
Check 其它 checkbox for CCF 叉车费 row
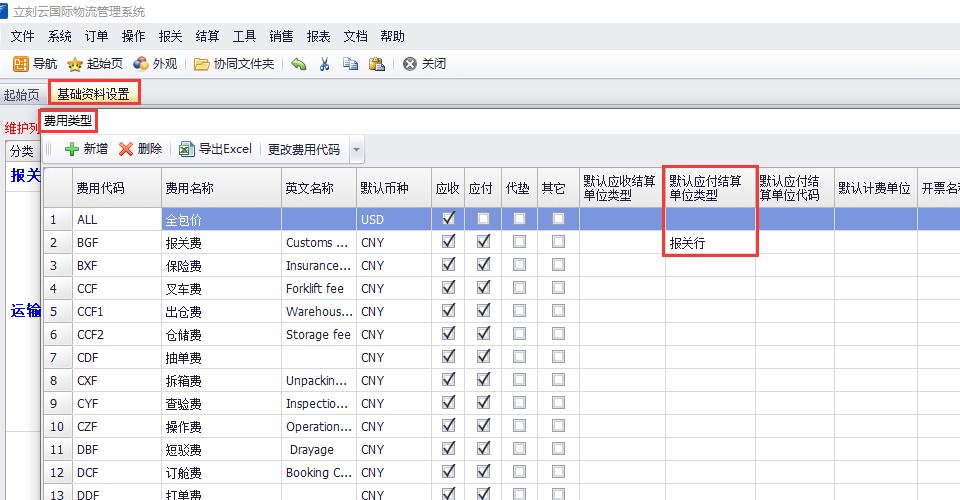click(558, 288)
